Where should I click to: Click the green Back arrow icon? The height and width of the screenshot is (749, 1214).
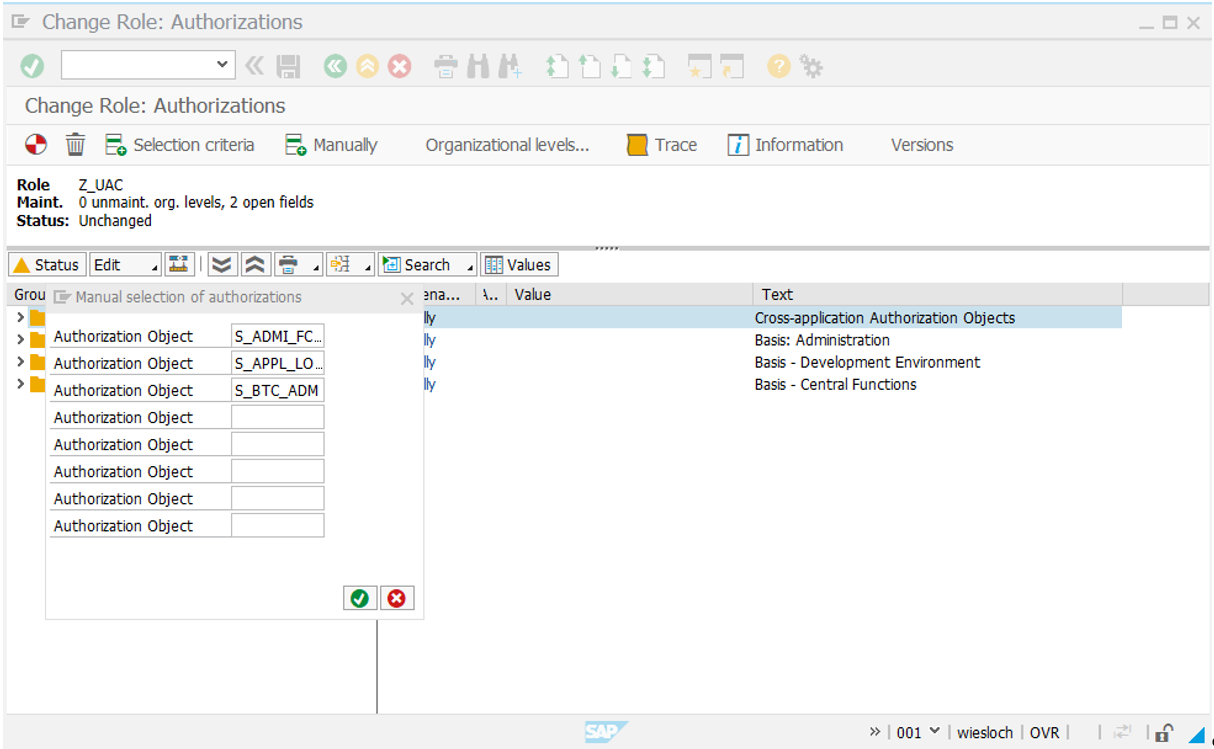click(x=335, y=66)
